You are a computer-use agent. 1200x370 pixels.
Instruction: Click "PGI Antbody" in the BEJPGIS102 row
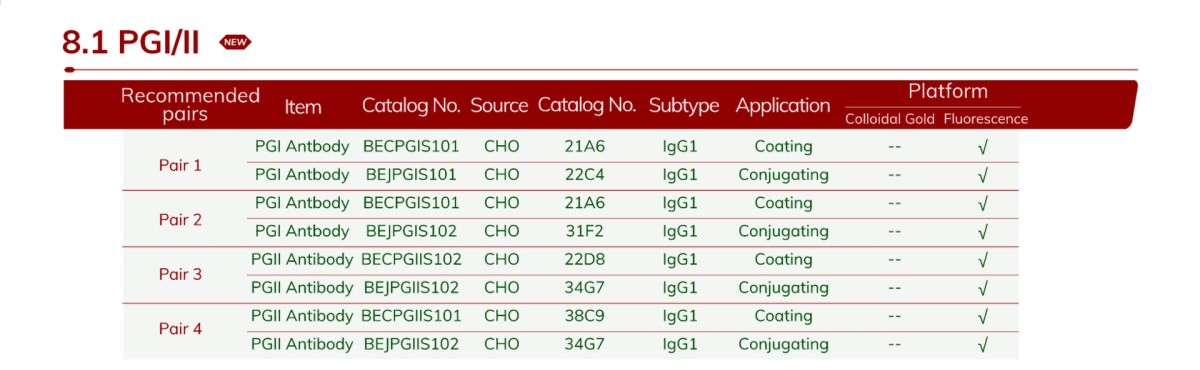(x=303, y=232)
